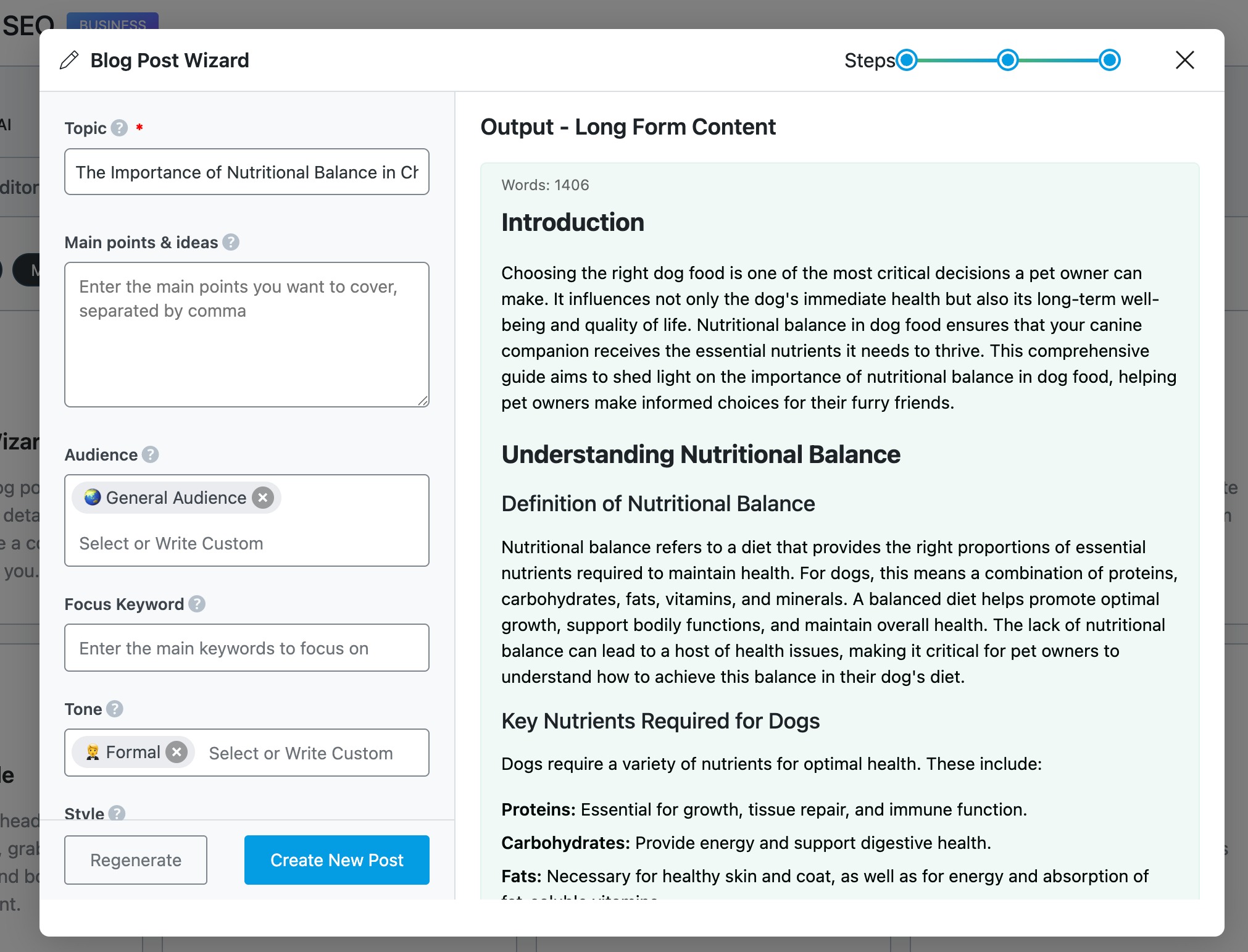The width and height of the screenshot is (1248, 952).
Task: Click into the Topic input field
Action: click(x=247, y=172)
